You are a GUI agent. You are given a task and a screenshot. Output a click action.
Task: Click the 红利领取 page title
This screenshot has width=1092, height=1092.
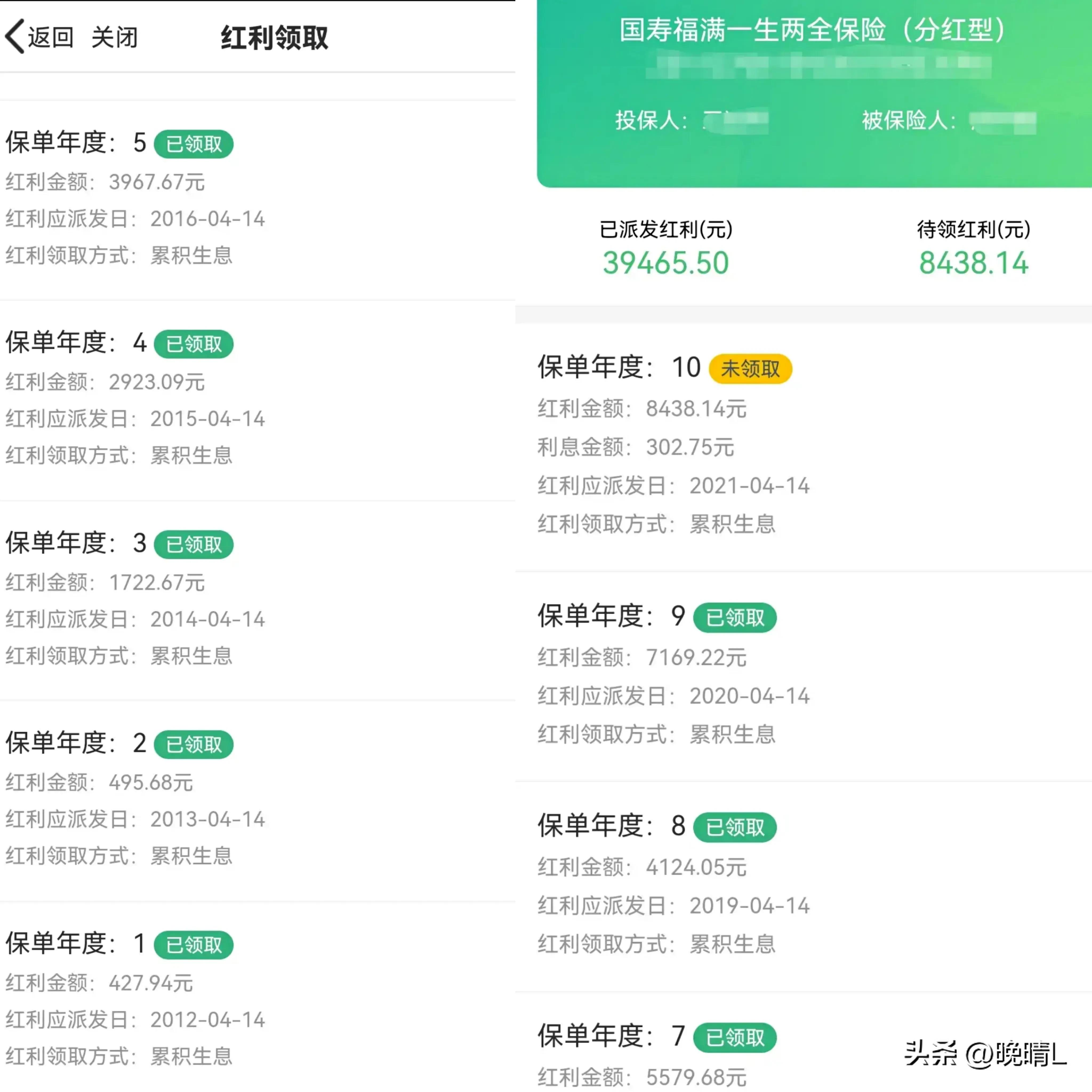[274, 38]
